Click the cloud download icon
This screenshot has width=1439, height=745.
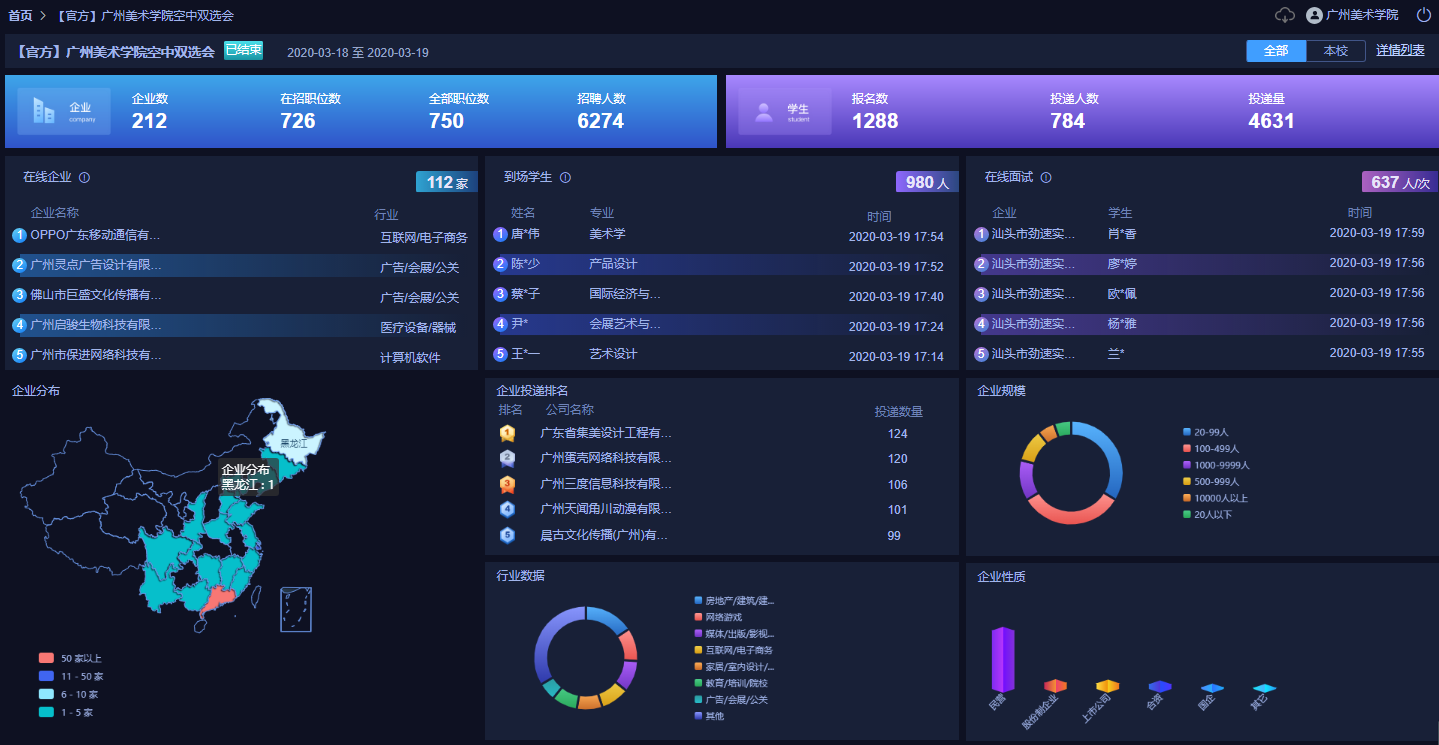1285,15
